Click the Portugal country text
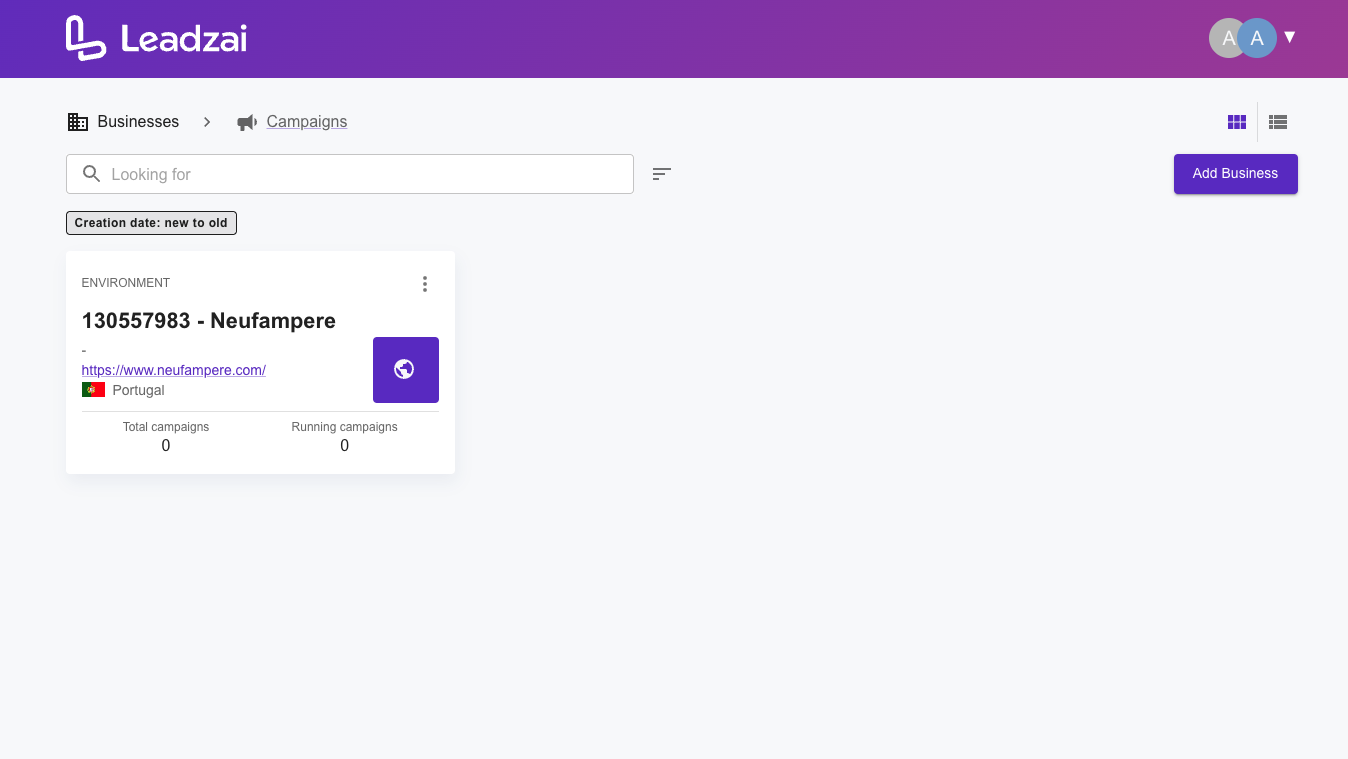 [x=139, y=390]
